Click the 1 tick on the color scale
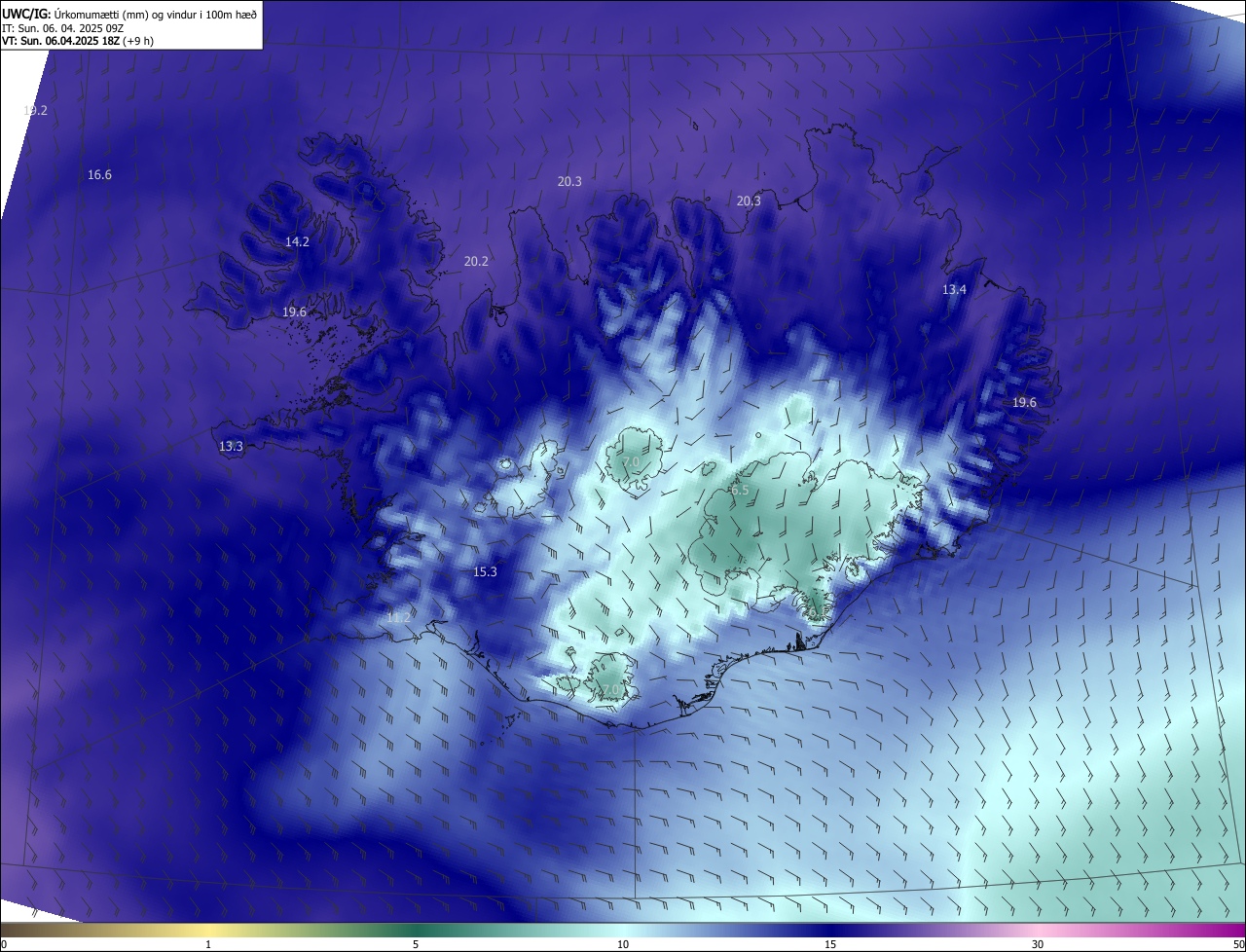This screenshot has width=1246, height=952. 208,944
